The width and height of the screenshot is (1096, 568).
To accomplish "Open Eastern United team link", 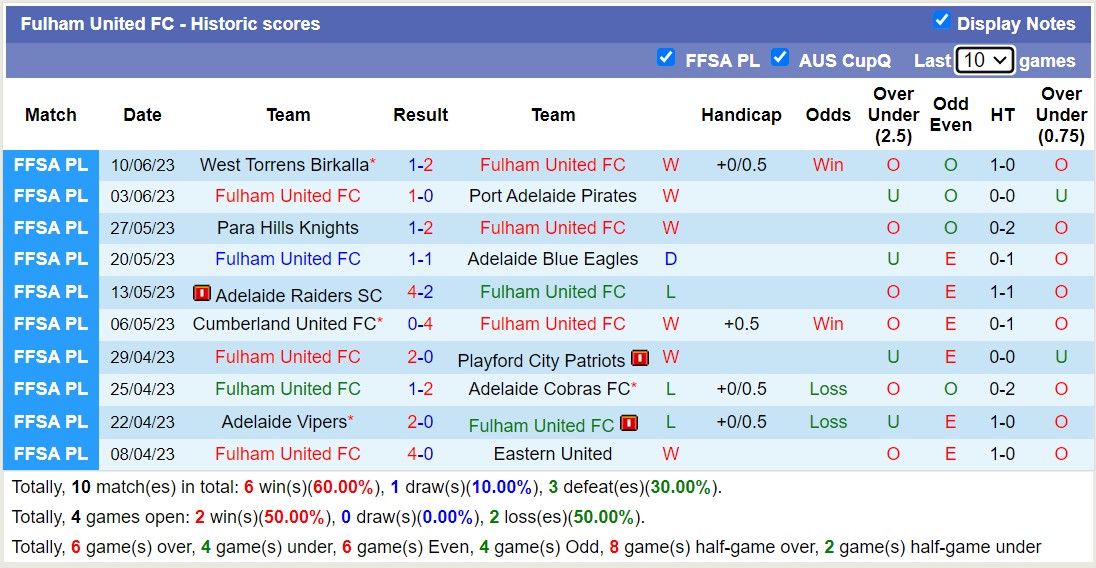I will click(553, 453).
